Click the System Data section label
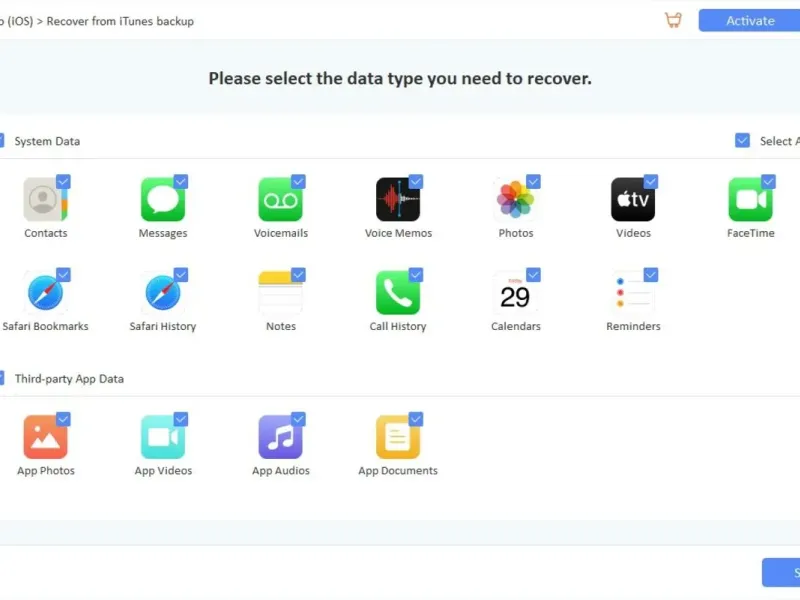The image size is (800, 600). coord(47,141)
